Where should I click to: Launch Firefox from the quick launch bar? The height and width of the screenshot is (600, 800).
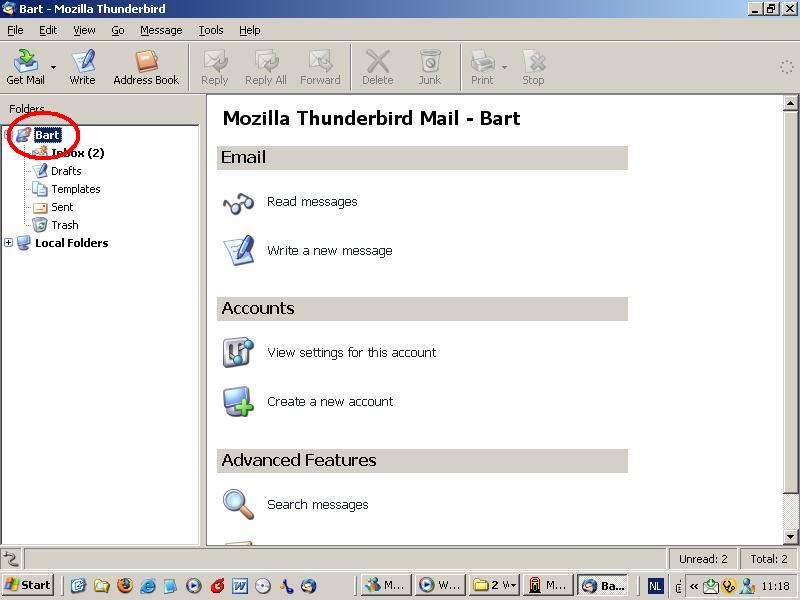pyautogui.click(x=124, y=585)
